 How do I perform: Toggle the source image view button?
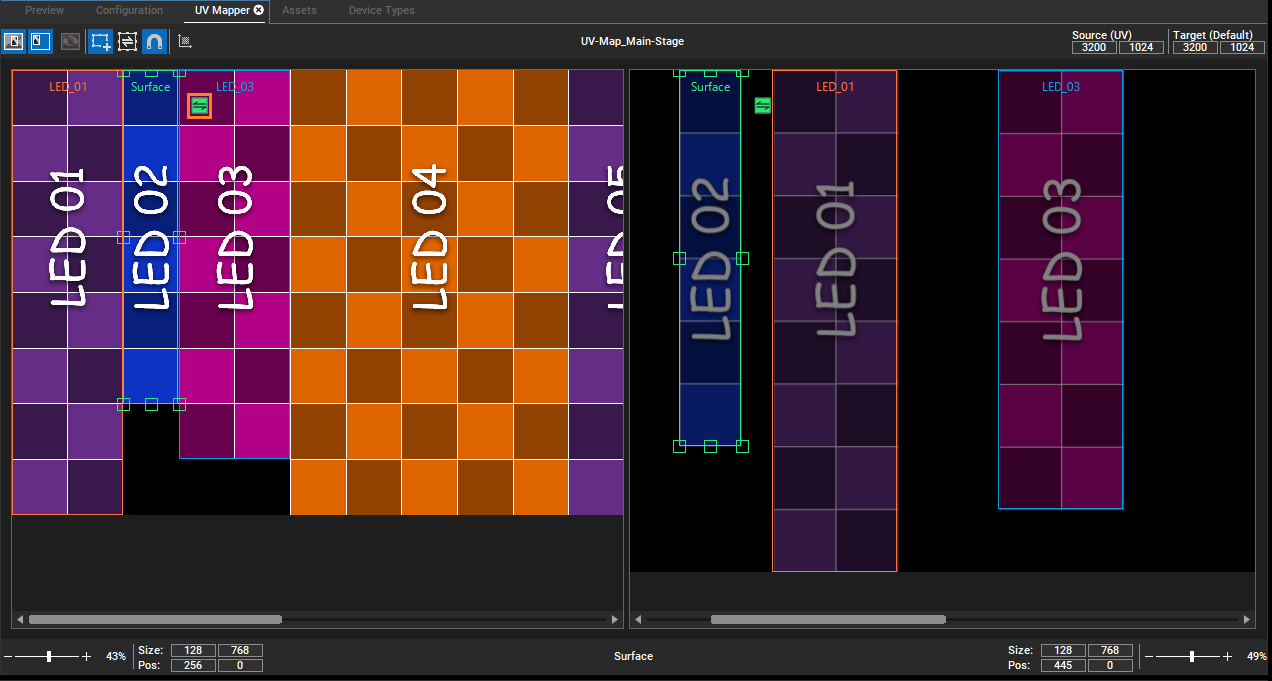click(x=14, y=41)
